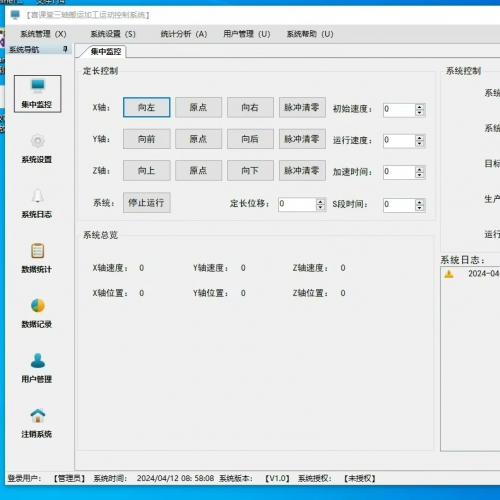The height and width of the screenshot is (500, 500).
Task: Open the 系统日志 bell icon
Action: [37, 196]
